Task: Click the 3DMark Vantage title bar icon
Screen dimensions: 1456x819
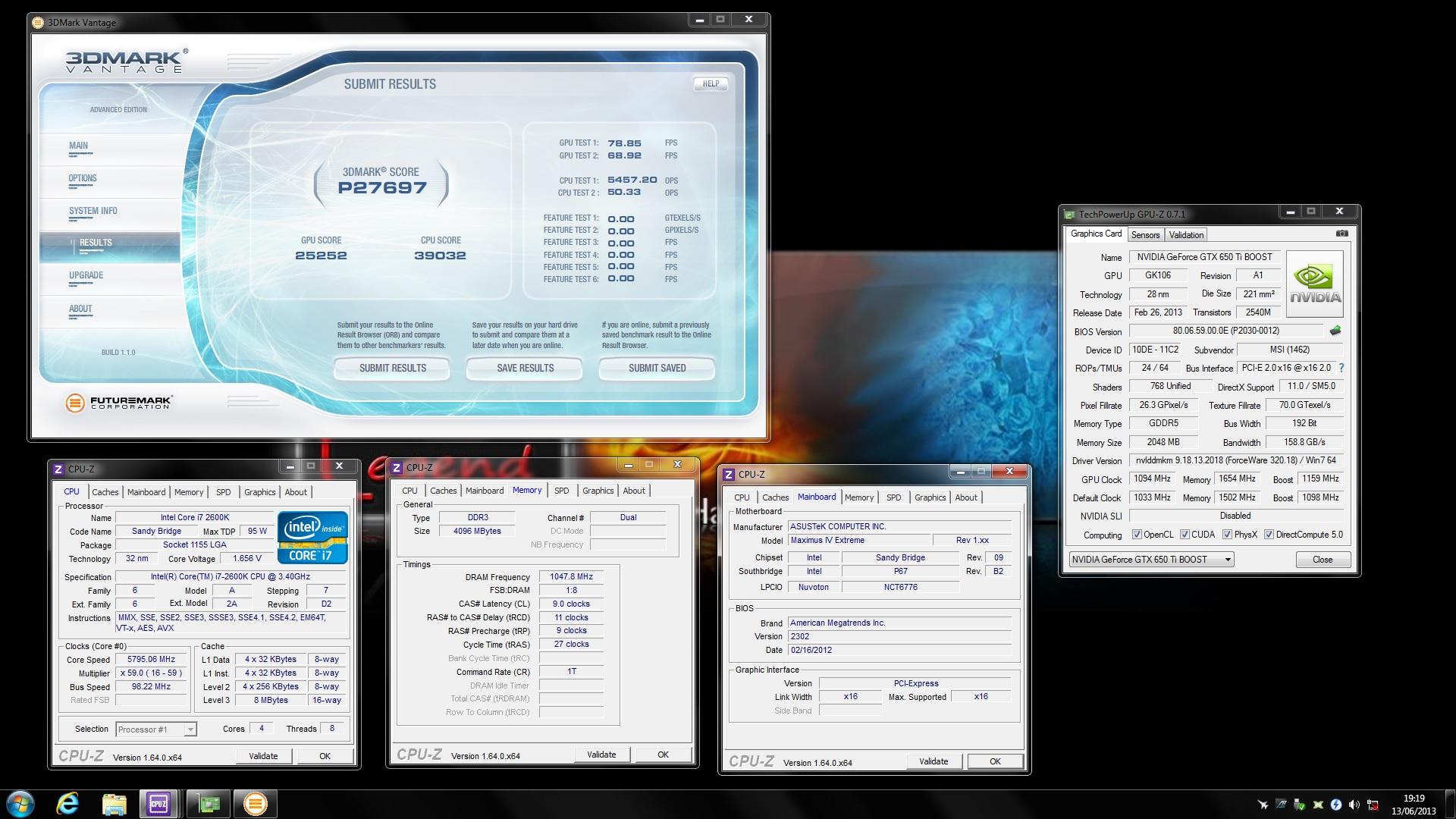Action: [38, 22]
